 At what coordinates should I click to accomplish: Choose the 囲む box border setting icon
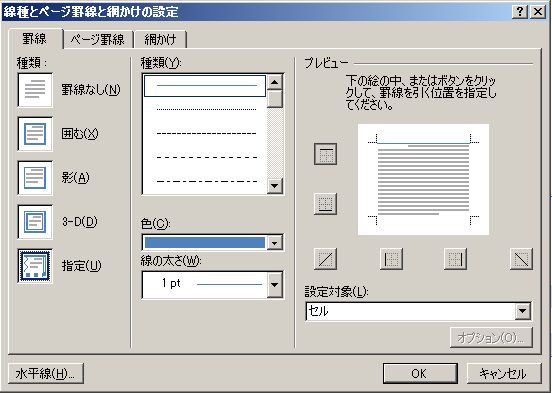pyautogui.click(x=35, y=134)
